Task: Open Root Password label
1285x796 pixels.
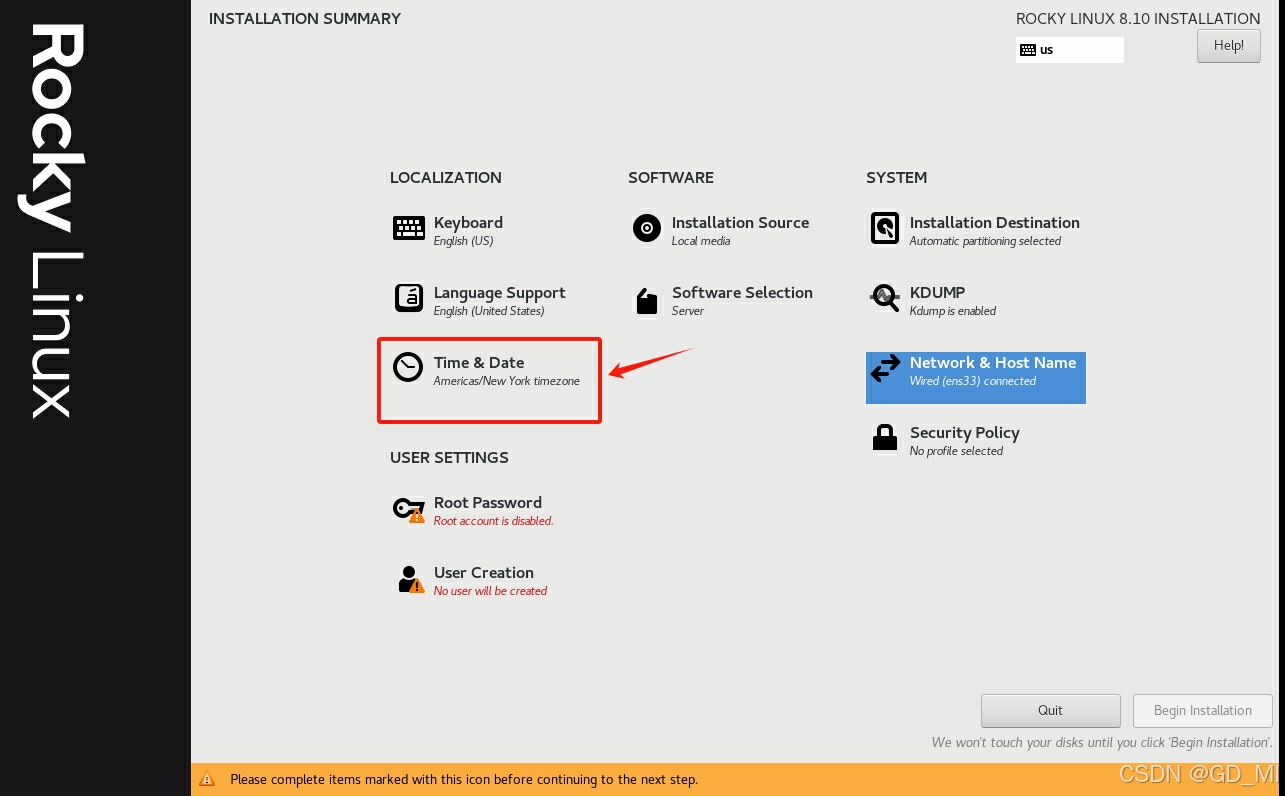Action: pyautogui.click(x=487, y=503)
